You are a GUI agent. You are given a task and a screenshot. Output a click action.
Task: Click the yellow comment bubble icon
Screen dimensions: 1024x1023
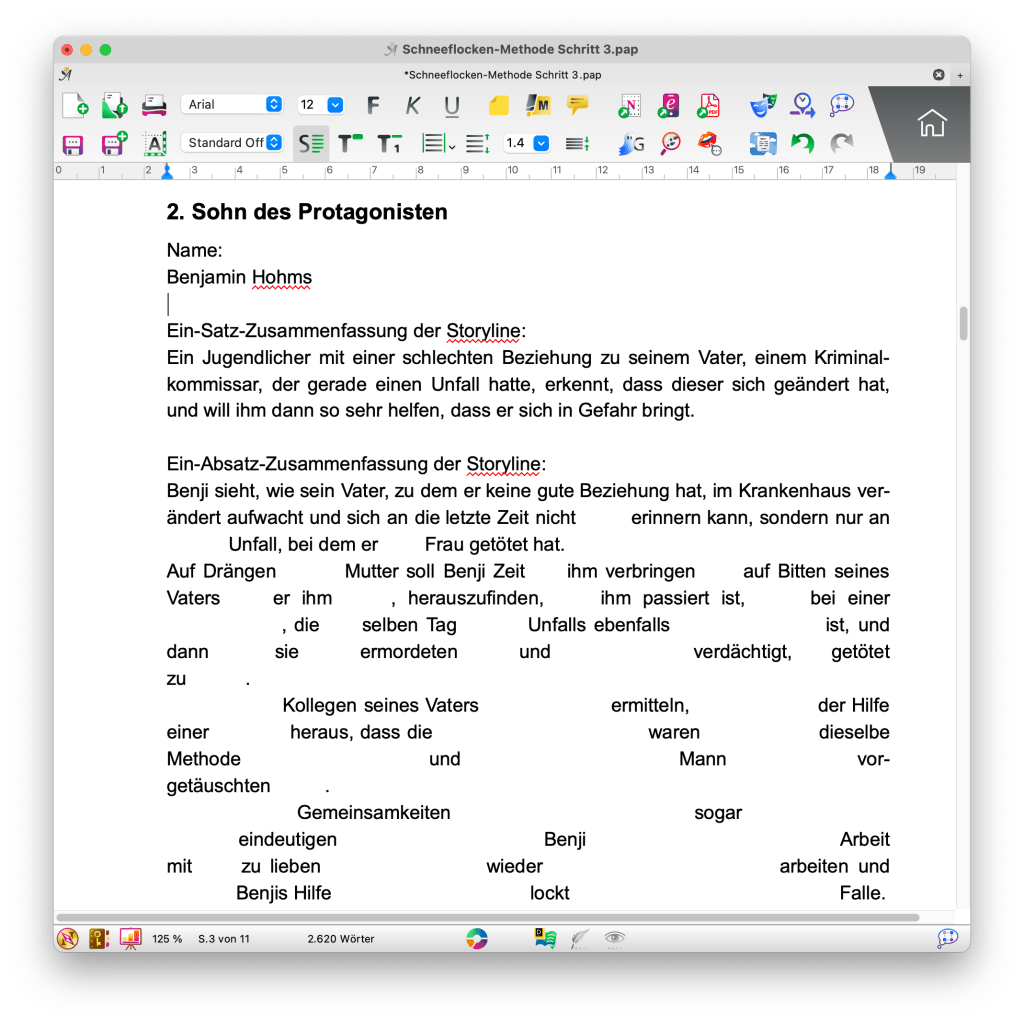point(577,104)
